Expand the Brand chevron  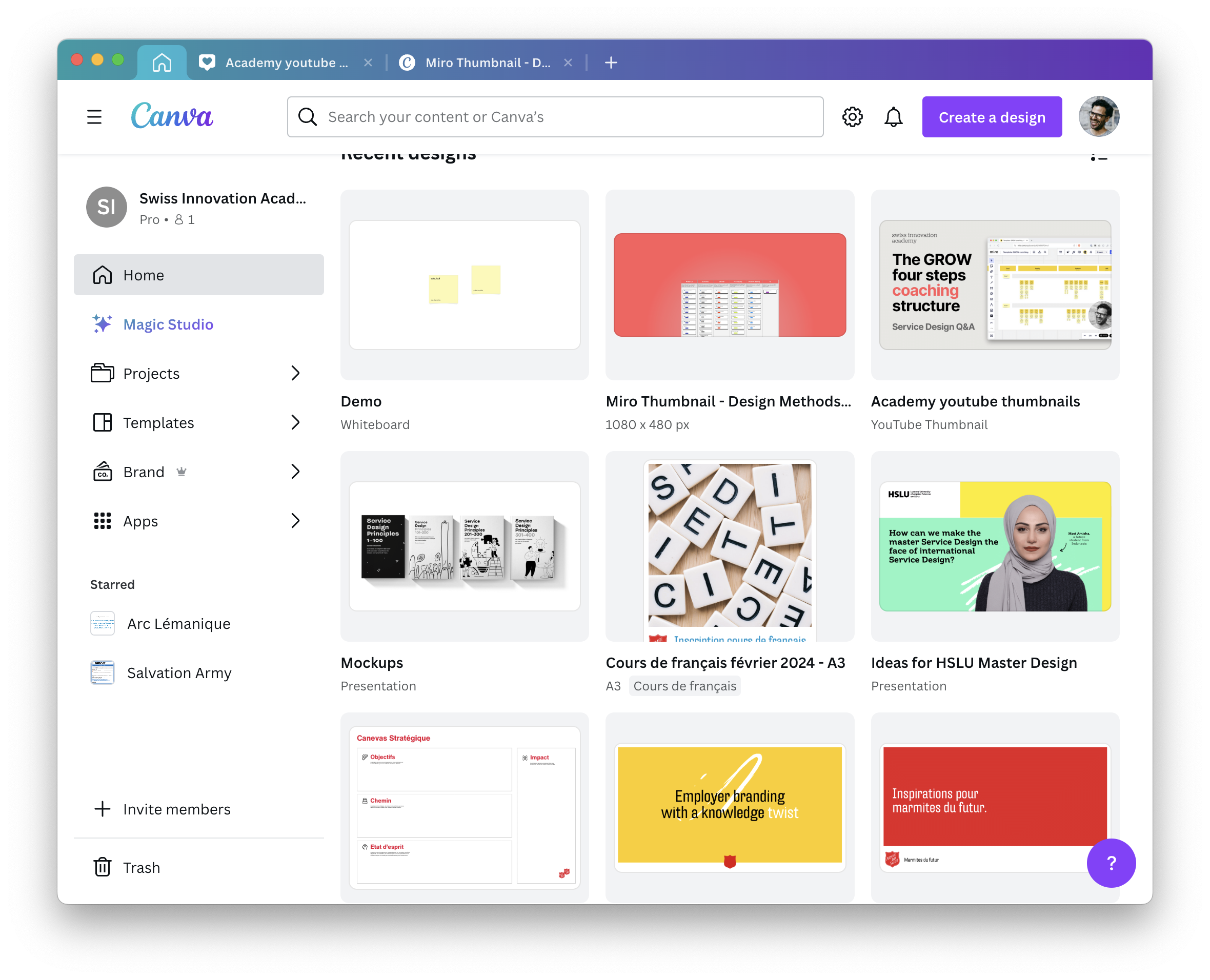click(x=295, y=472)
